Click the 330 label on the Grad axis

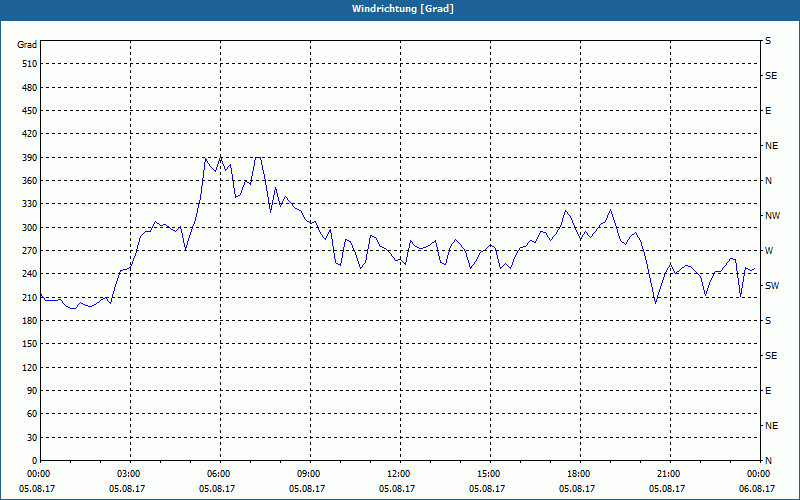pos(30,204)
